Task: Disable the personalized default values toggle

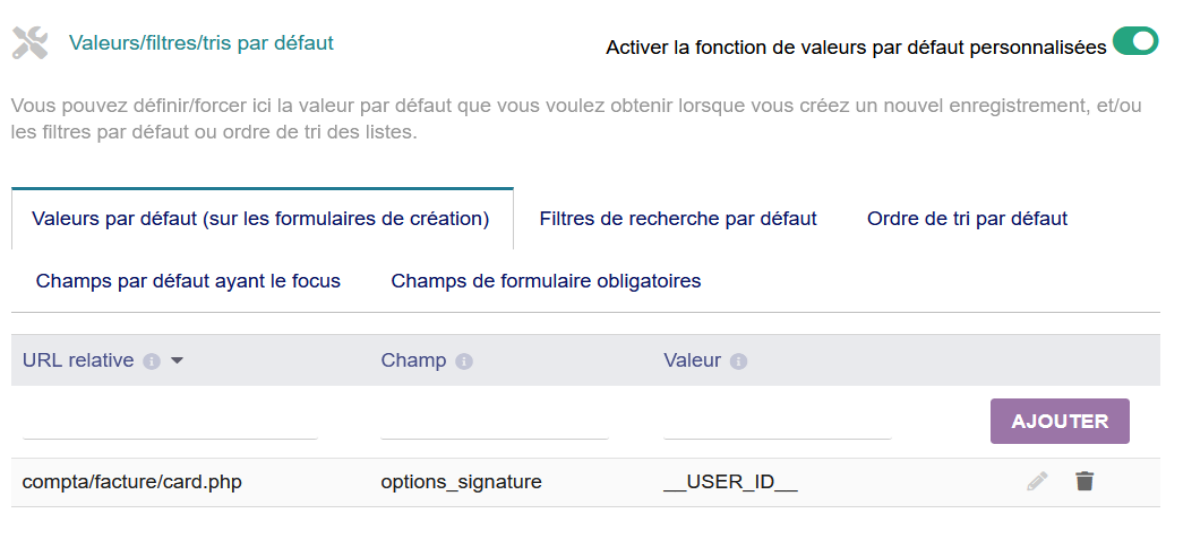Action: [x=1135, y=42]
